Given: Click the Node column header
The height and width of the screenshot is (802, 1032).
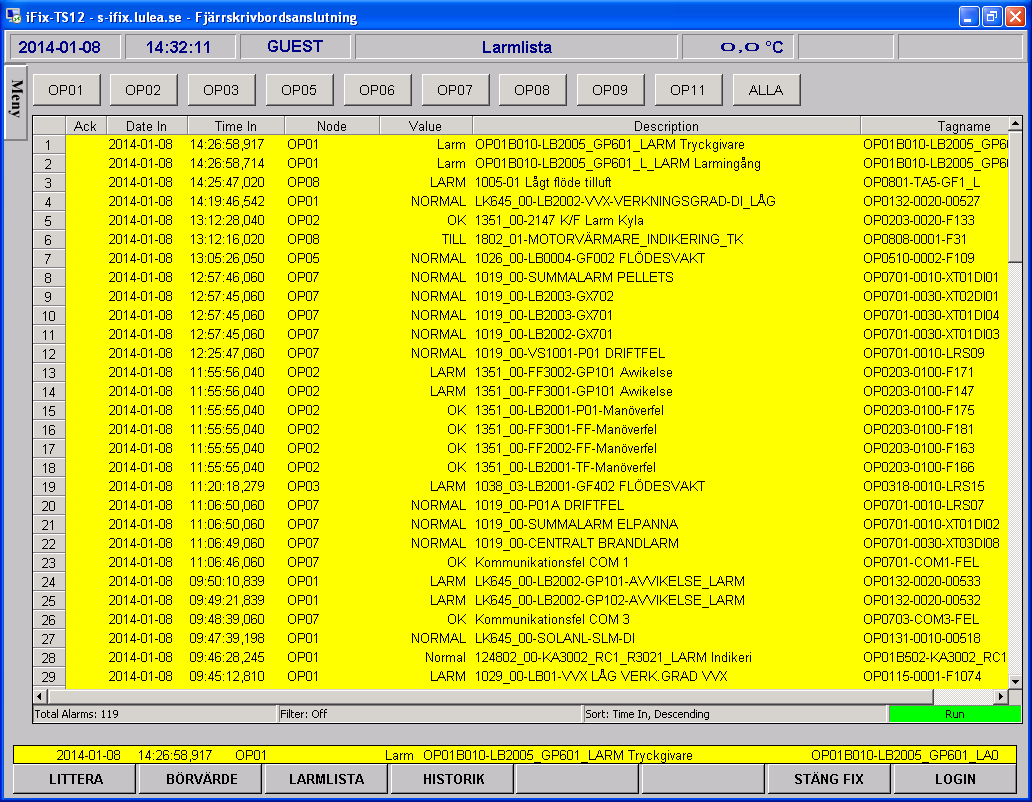Looking at the screenshot, I should tap(332, 126).
